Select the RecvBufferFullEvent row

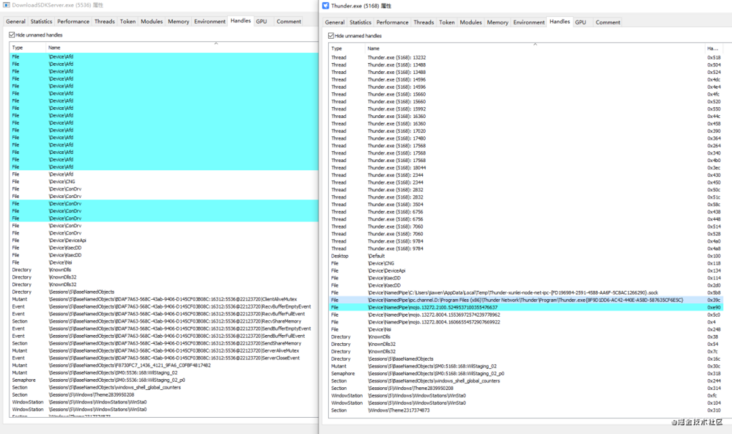tap(164, 314)
